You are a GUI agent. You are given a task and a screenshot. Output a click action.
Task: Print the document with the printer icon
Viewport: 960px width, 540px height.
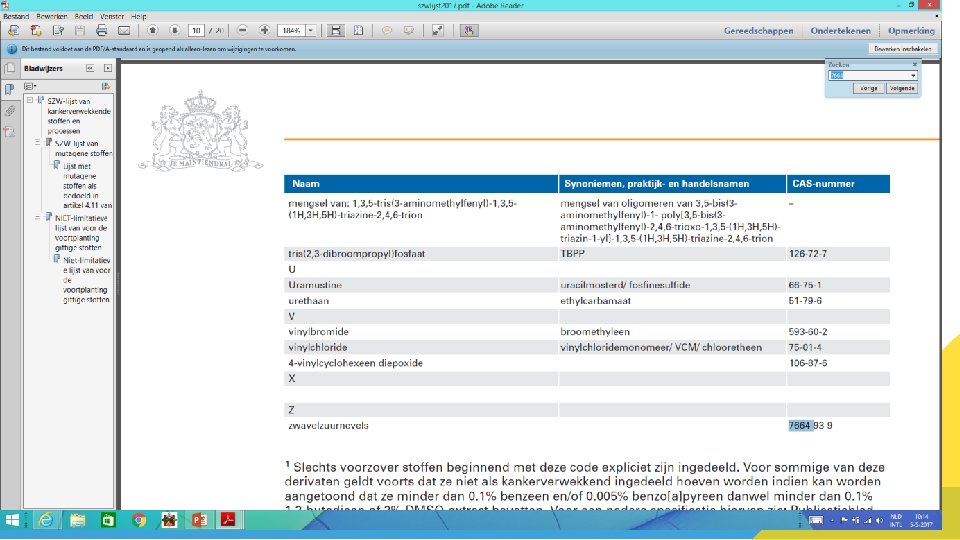tap(102, 31)
